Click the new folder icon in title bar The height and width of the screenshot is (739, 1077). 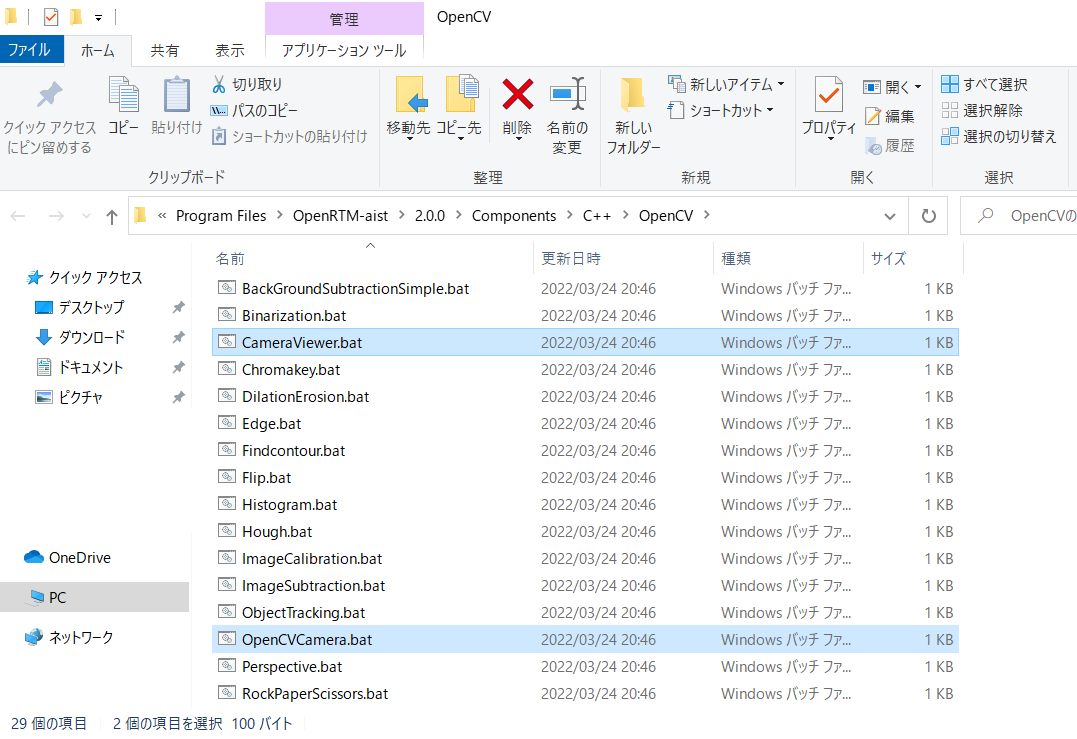point(76,16)
